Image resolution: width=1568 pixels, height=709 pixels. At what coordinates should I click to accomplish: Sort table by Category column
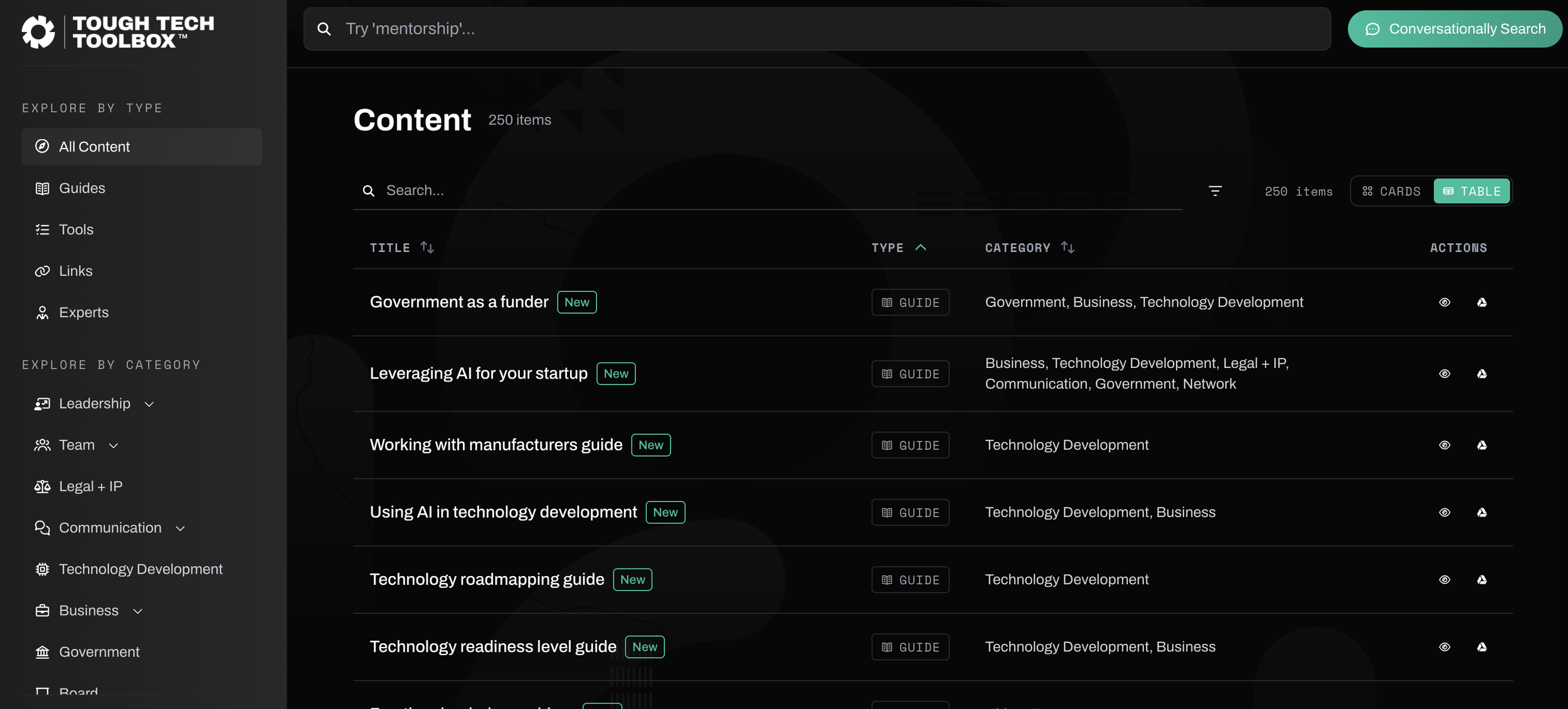point(1029,248)
